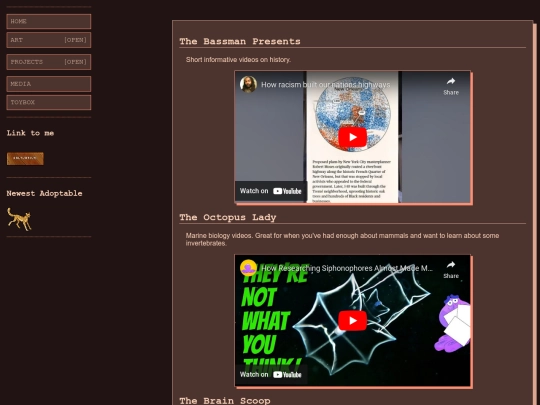Viewport: 540px width, 405px height.
Task: Open 'How Researching Siphonophores' title link
Action: (x=347, y=268)
